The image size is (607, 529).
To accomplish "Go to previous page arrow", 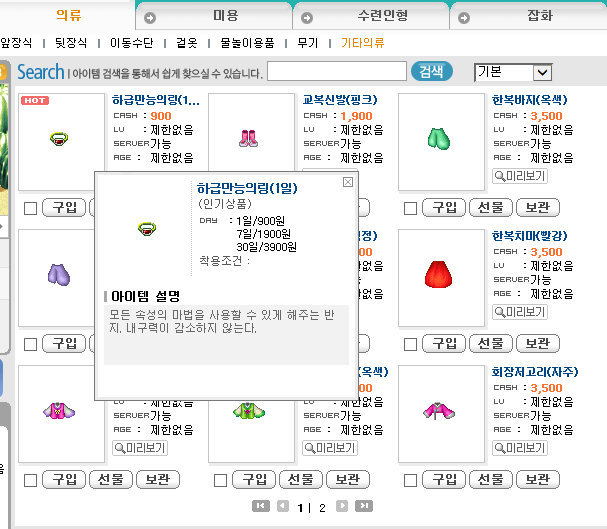I will (283, 506).
